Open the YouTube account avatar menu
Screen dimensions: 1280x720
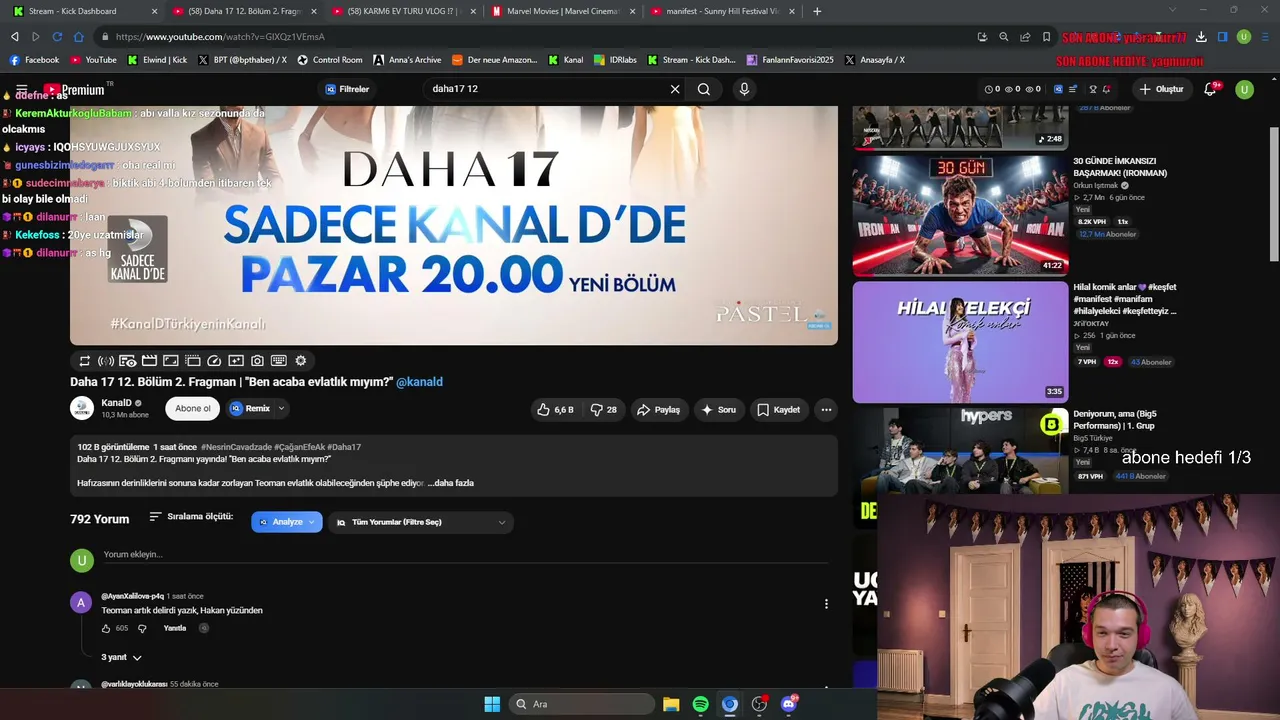[1245, 89]
